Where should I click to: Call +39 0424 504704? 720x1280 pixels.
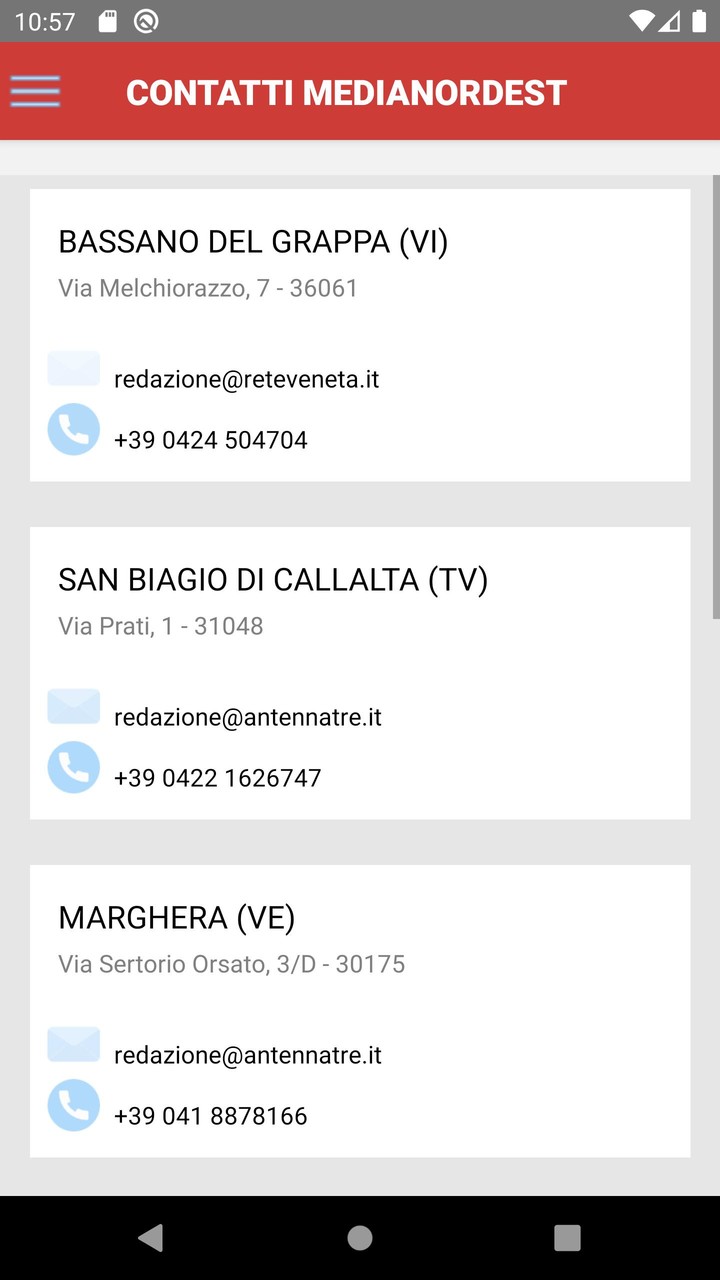[x=210, y=440]
